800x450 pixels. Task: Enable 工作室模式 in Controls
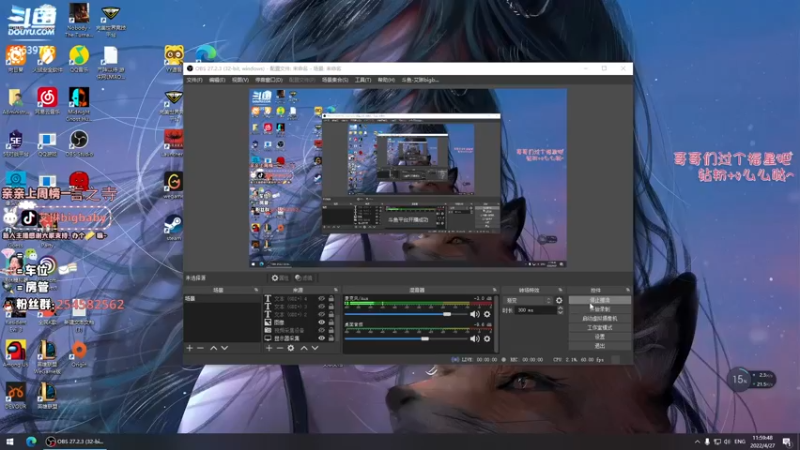click(x=599, y=328)
